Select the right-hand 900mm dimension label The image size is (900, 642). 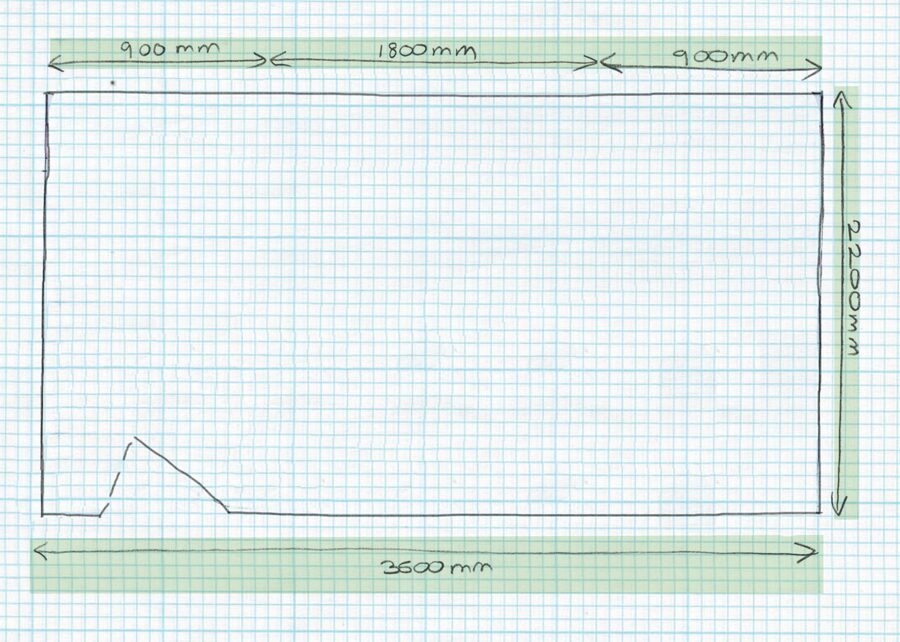point(725,57)
